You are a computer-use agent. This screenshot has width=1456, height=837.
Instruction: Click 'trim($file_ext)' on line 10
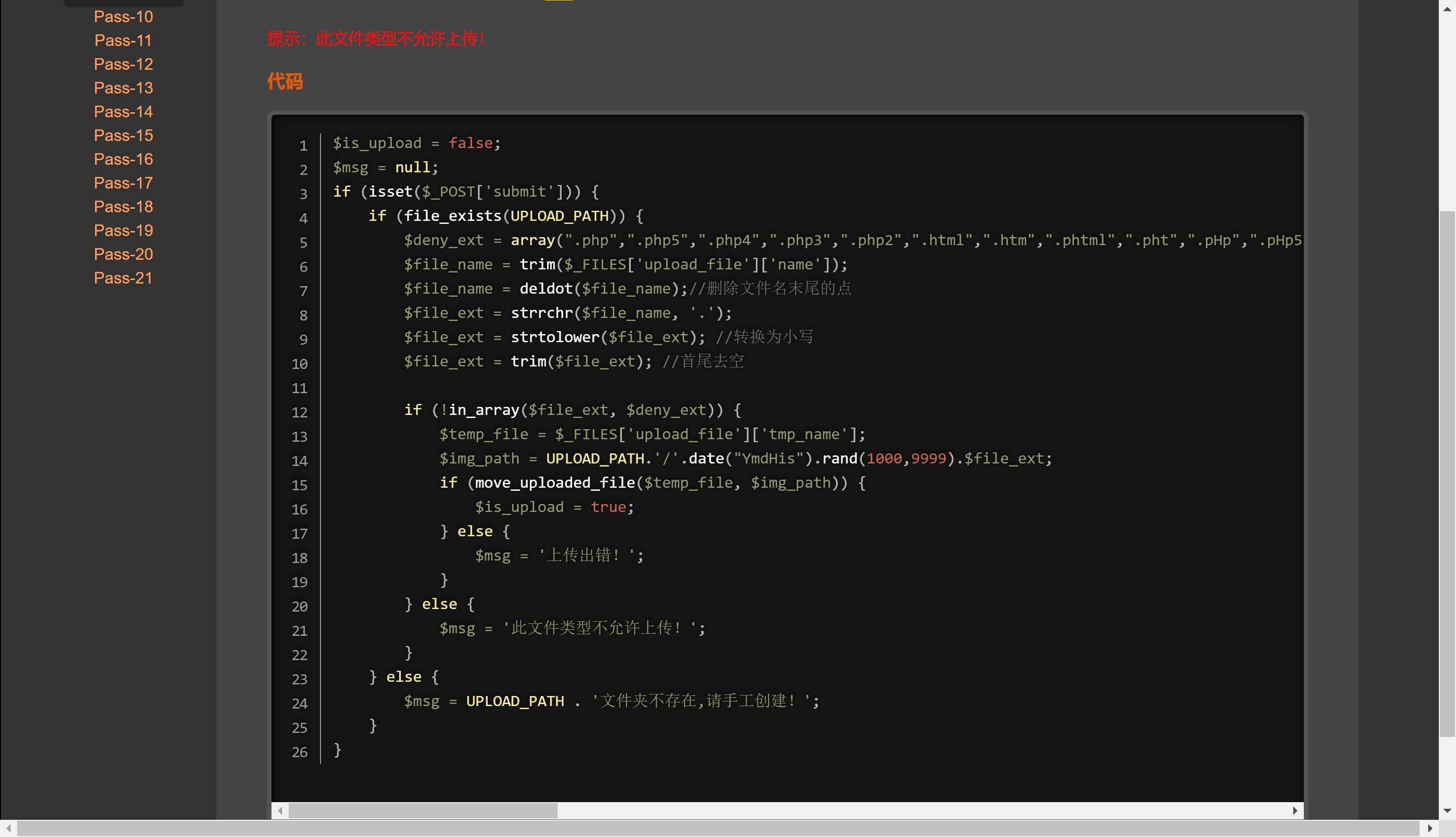[577, 361]
